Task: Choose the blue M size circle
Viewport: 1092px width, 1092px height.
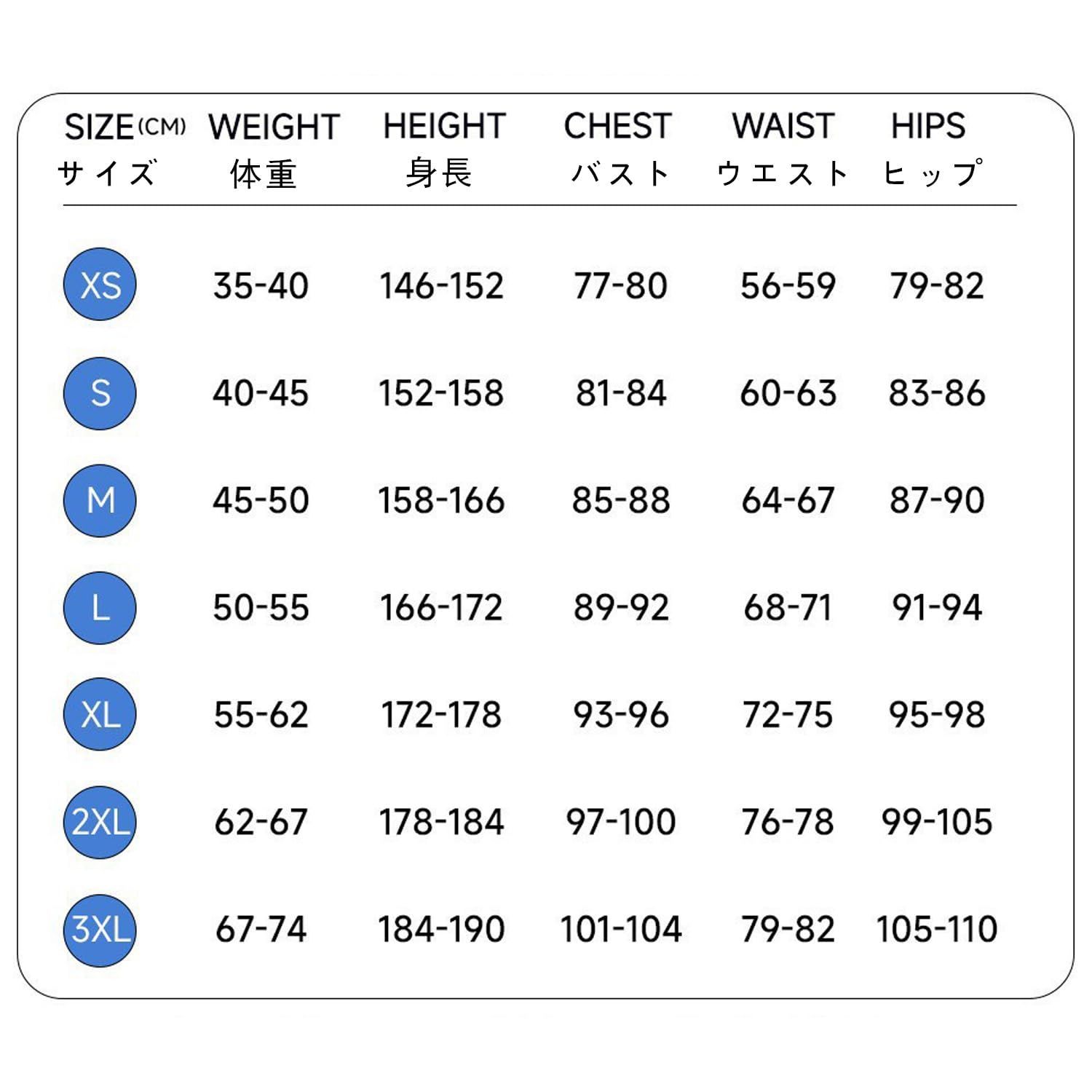Action: point(100,500)
